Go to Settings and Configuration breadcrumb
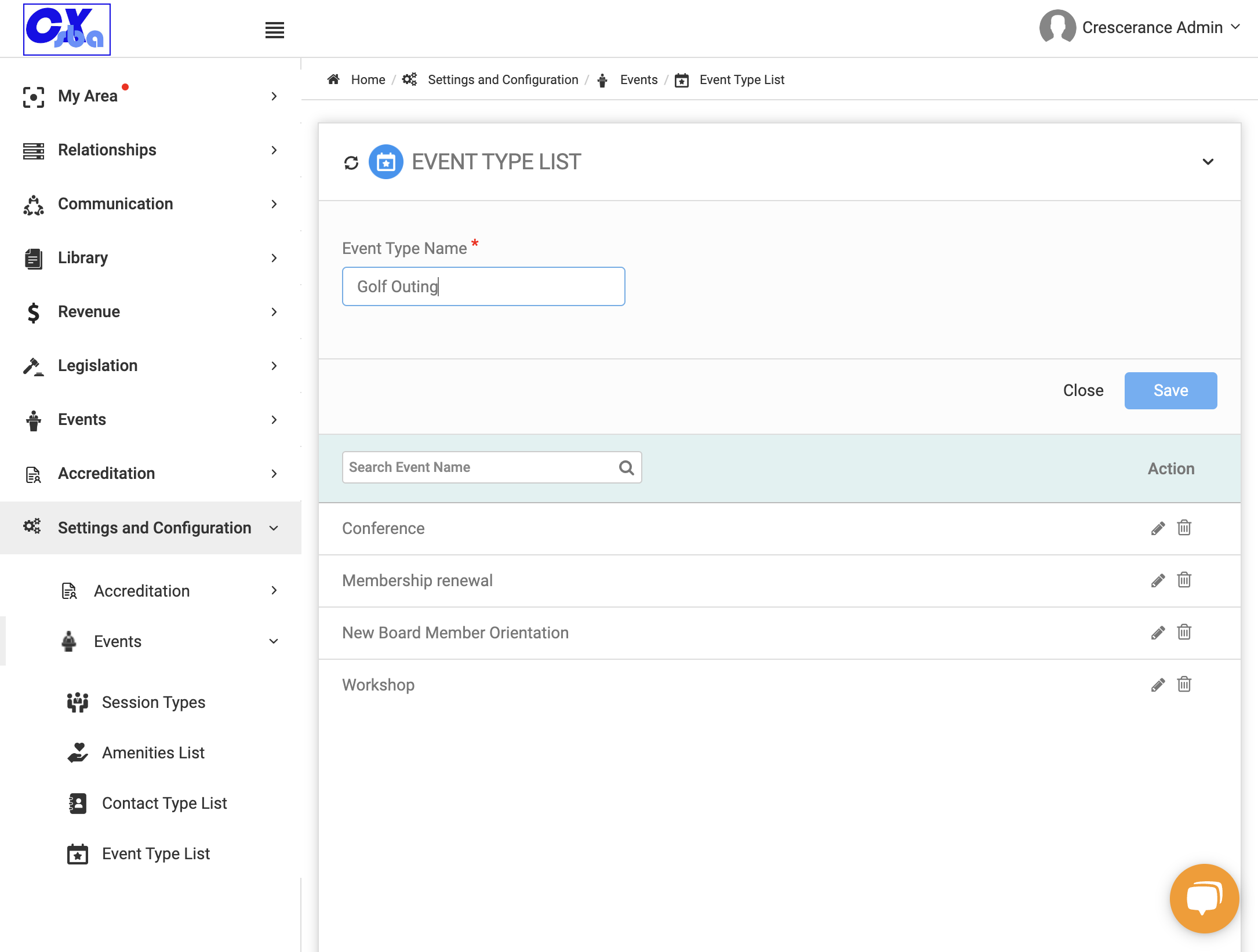This screenshot has height=952, width=1258. tap(503, 79)
